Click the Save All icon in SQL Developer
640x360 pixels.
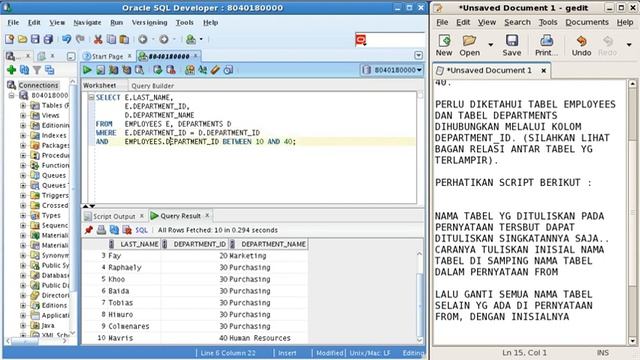coord(48,39)
